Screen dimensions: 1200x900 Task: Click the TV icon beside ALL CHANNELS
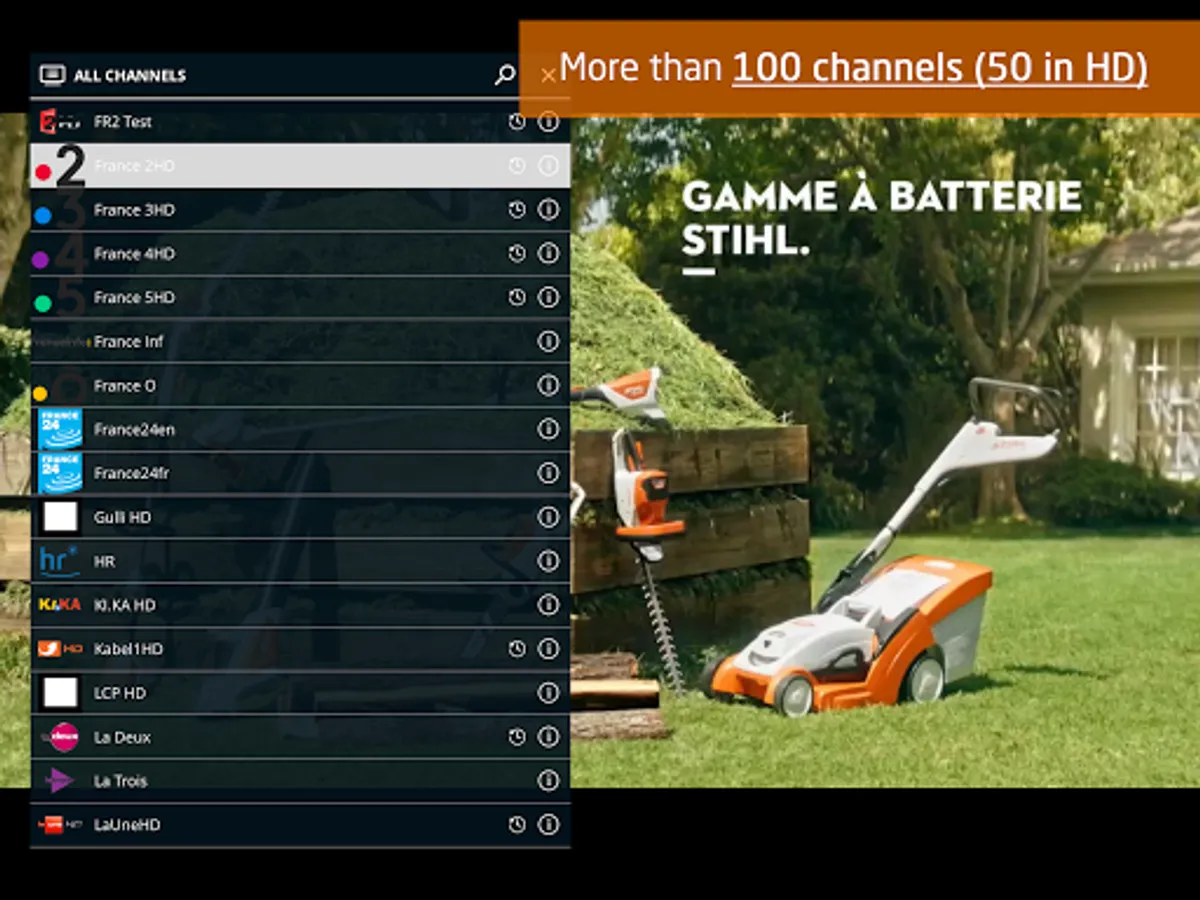tap(52, 75)
